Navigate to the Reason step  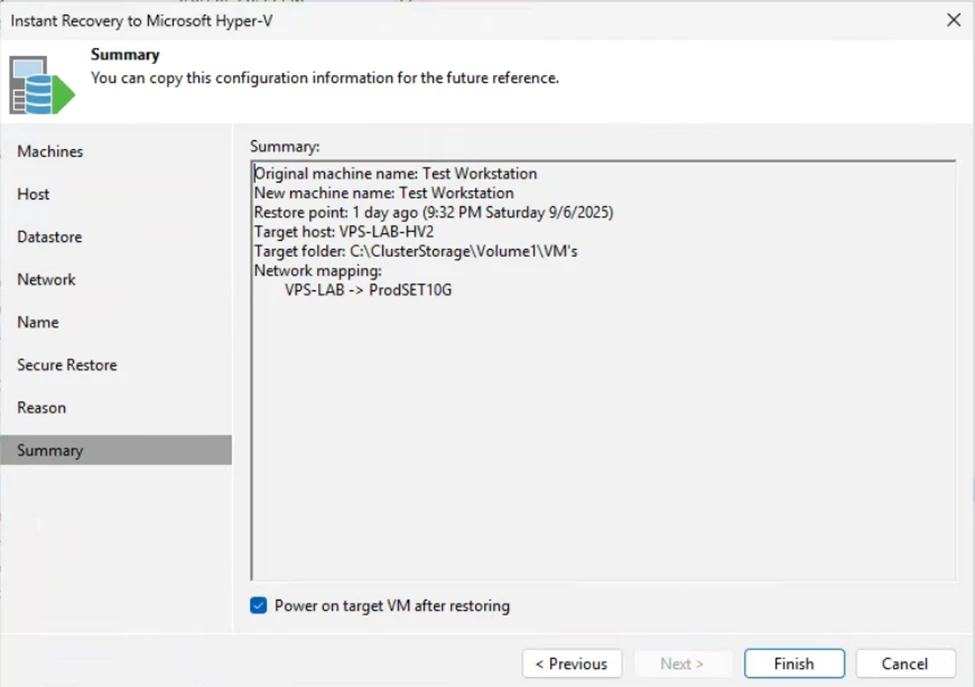pyautogui.click(x=42, y=408)
